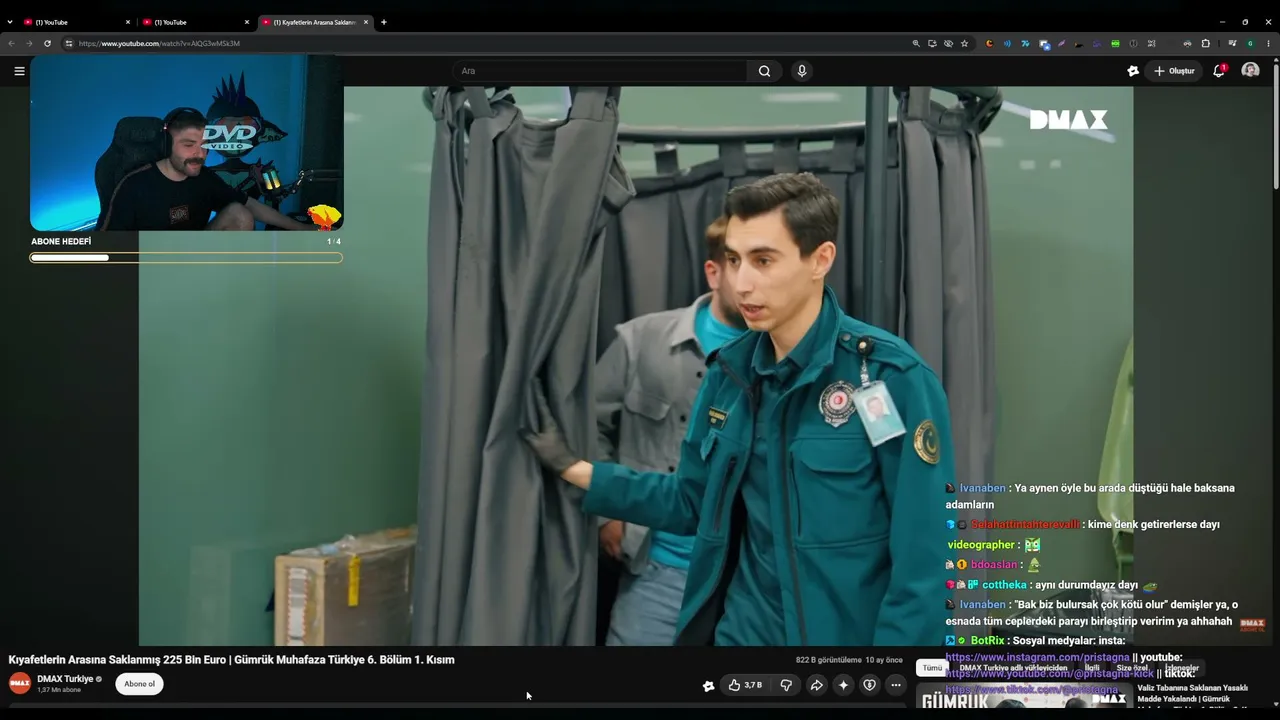Expand the tab search dropdown arrow

click(10, 22)
